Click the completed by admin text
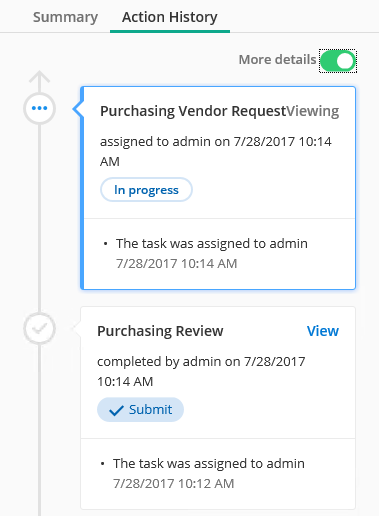 (x=201, y=371)
